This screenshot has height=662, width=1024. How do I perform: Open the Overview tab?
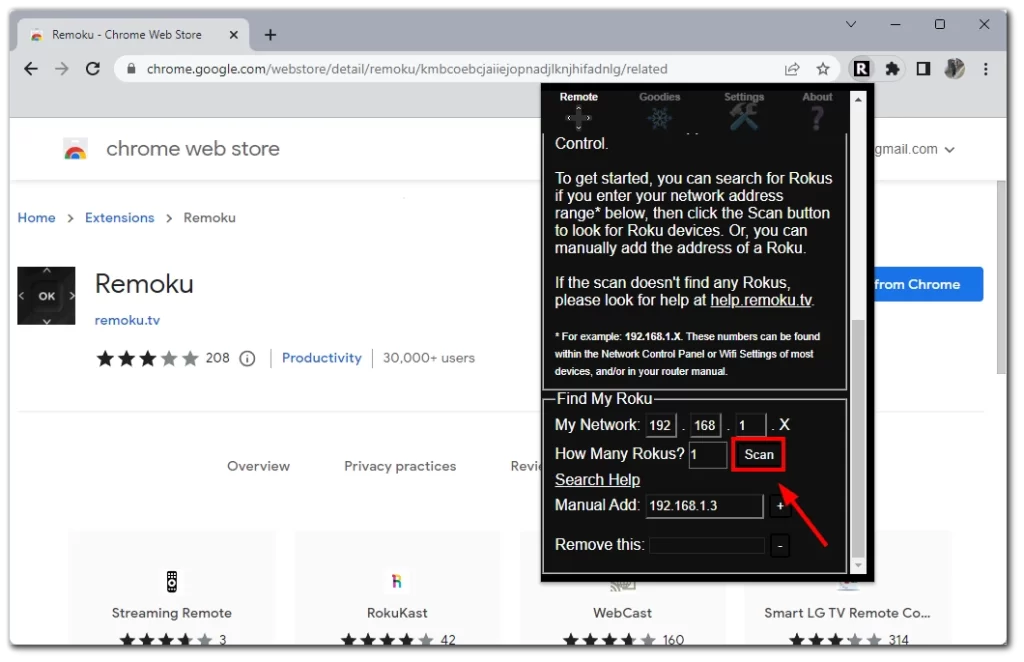click(x=259, y=466)
